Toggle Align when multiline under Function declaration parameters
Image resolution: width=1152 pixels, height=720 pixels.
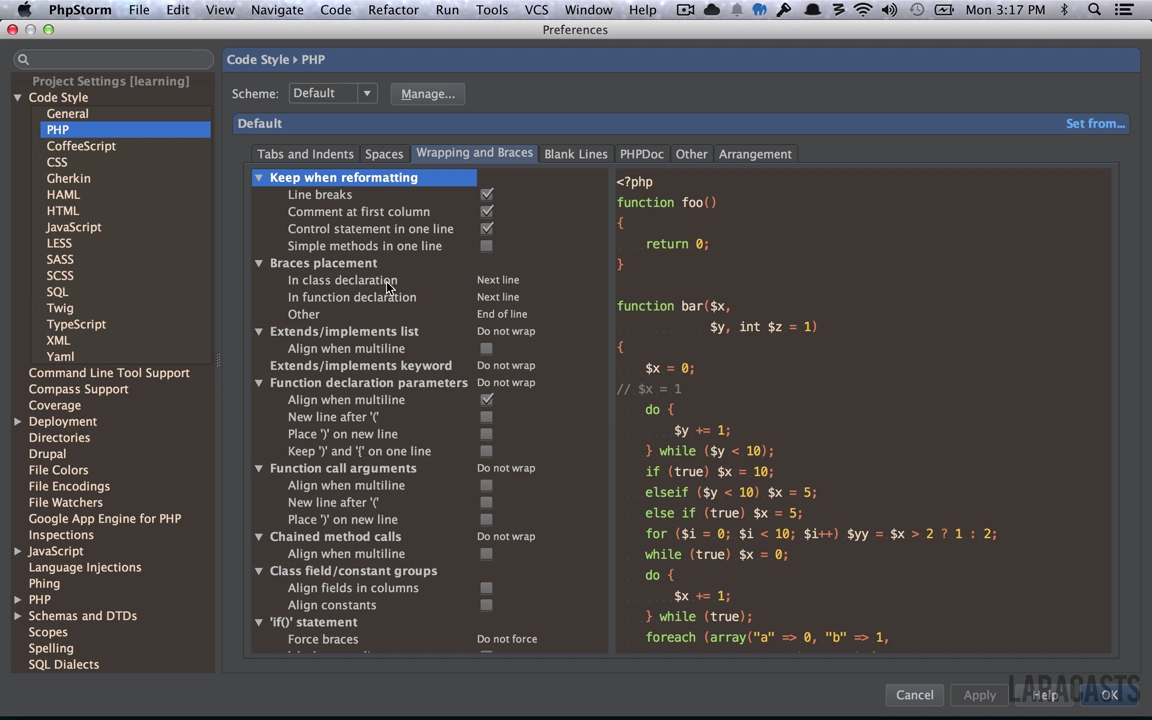click(x=486, y=400)
